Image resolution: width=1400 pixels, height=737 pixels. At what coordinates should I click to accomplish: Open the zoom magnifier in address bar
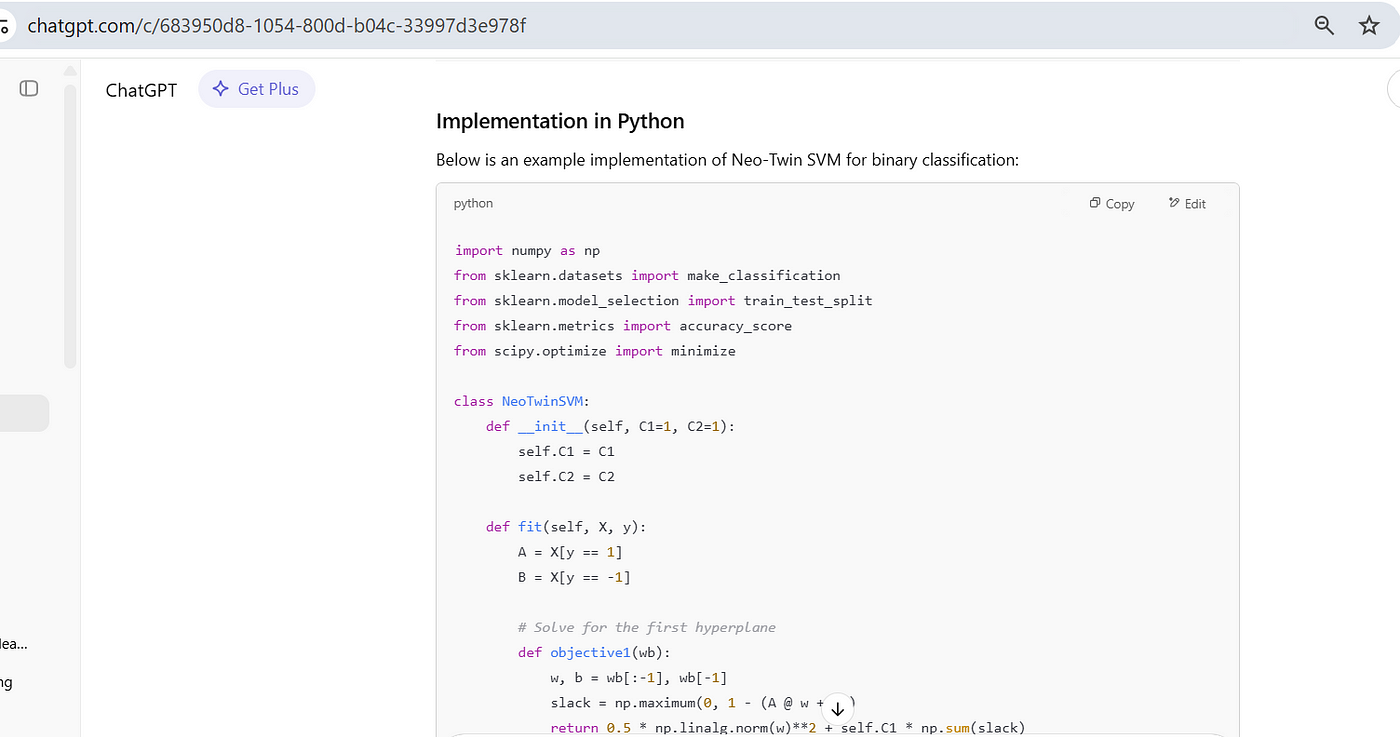pos(1324,26)
